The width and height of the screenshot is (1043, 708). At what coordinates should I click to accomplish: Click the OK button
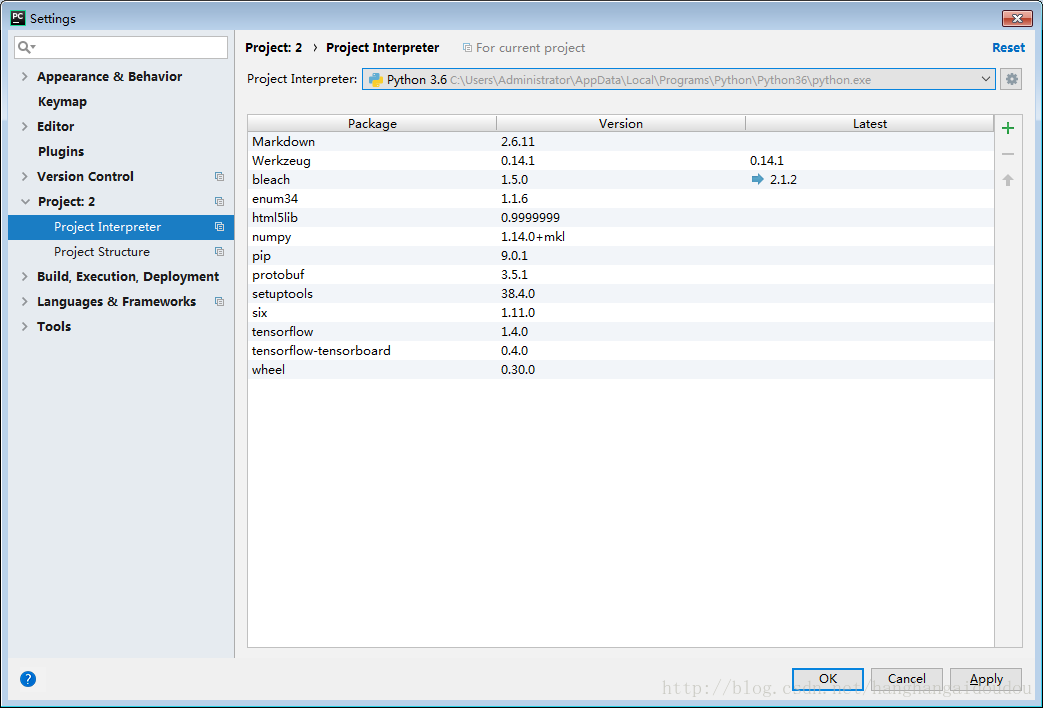827,679
